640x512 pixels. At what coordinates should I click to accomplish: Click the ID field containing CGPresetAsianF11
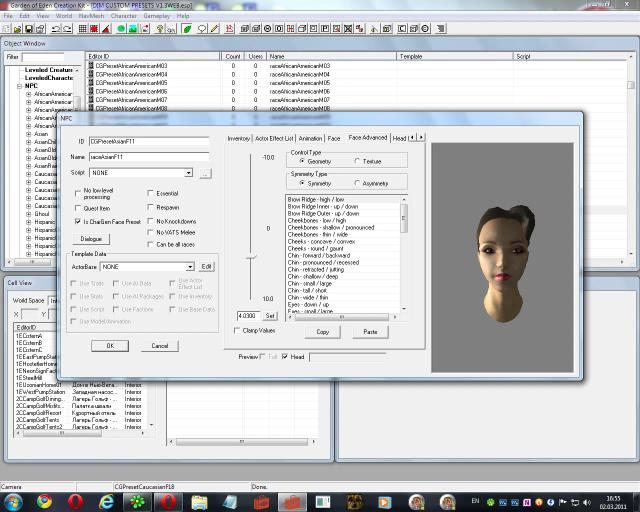coord(149,141)
